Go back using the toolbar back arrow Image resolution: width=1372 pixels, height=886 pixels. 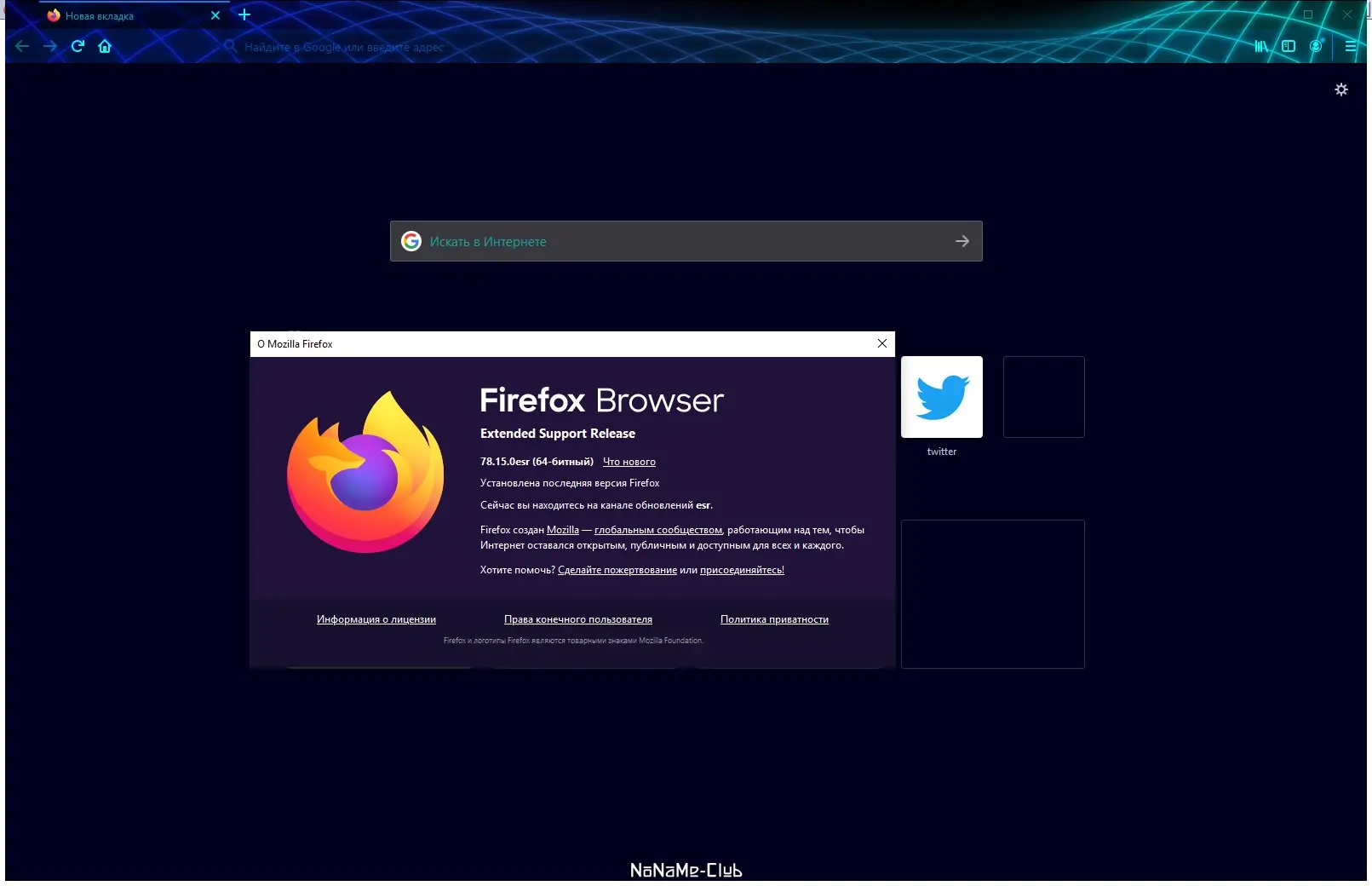coord(23,46)
